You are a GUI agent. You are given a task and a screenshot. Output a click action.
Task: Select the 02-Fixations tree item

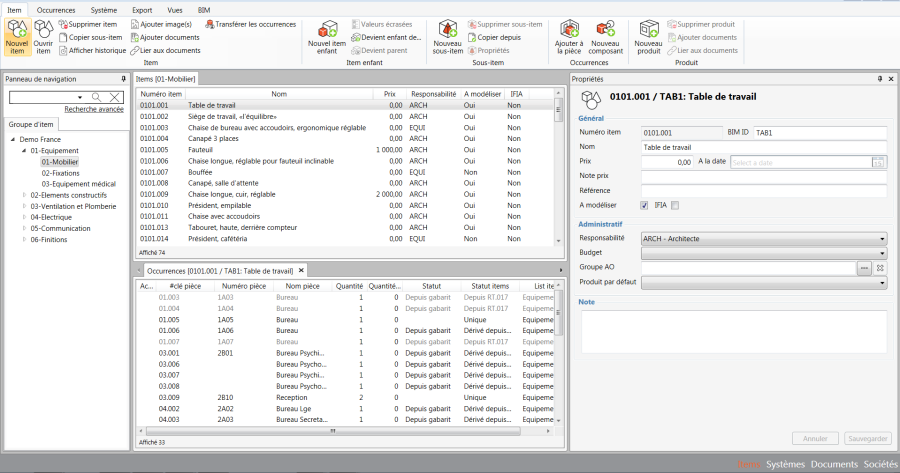[60, 173]
